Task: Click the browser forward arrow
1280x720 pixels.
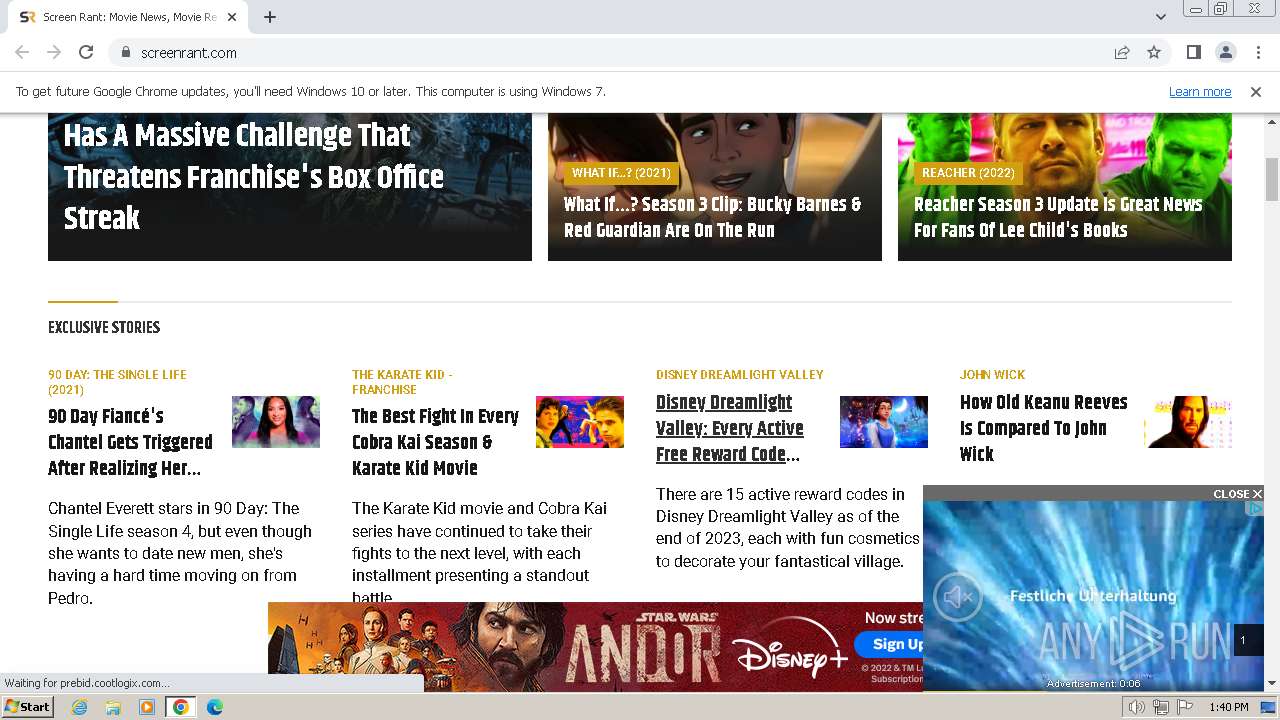Action: [x=54, y=52]
